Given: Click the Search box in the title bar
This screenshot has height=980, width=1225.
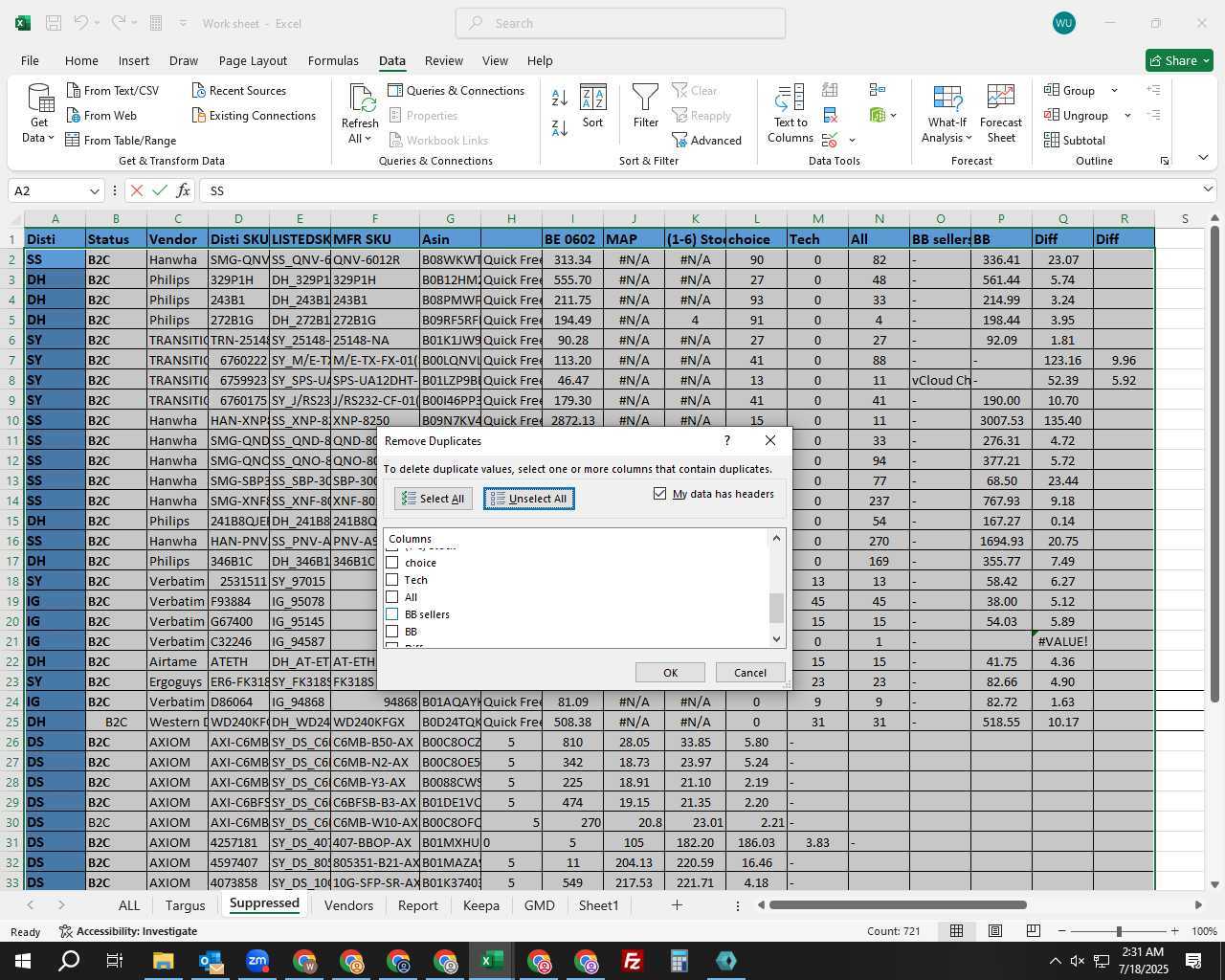Looking at the screenshot, I should (x=620, y=23).
